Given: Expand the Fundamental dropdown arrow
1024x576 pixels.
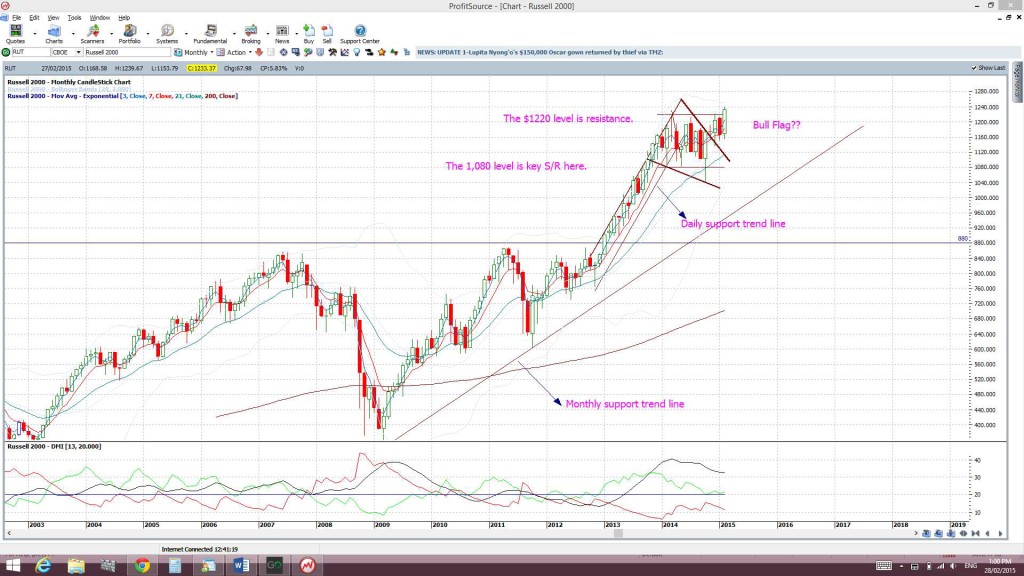Looking at the screenshot, I should coord(234,33).
